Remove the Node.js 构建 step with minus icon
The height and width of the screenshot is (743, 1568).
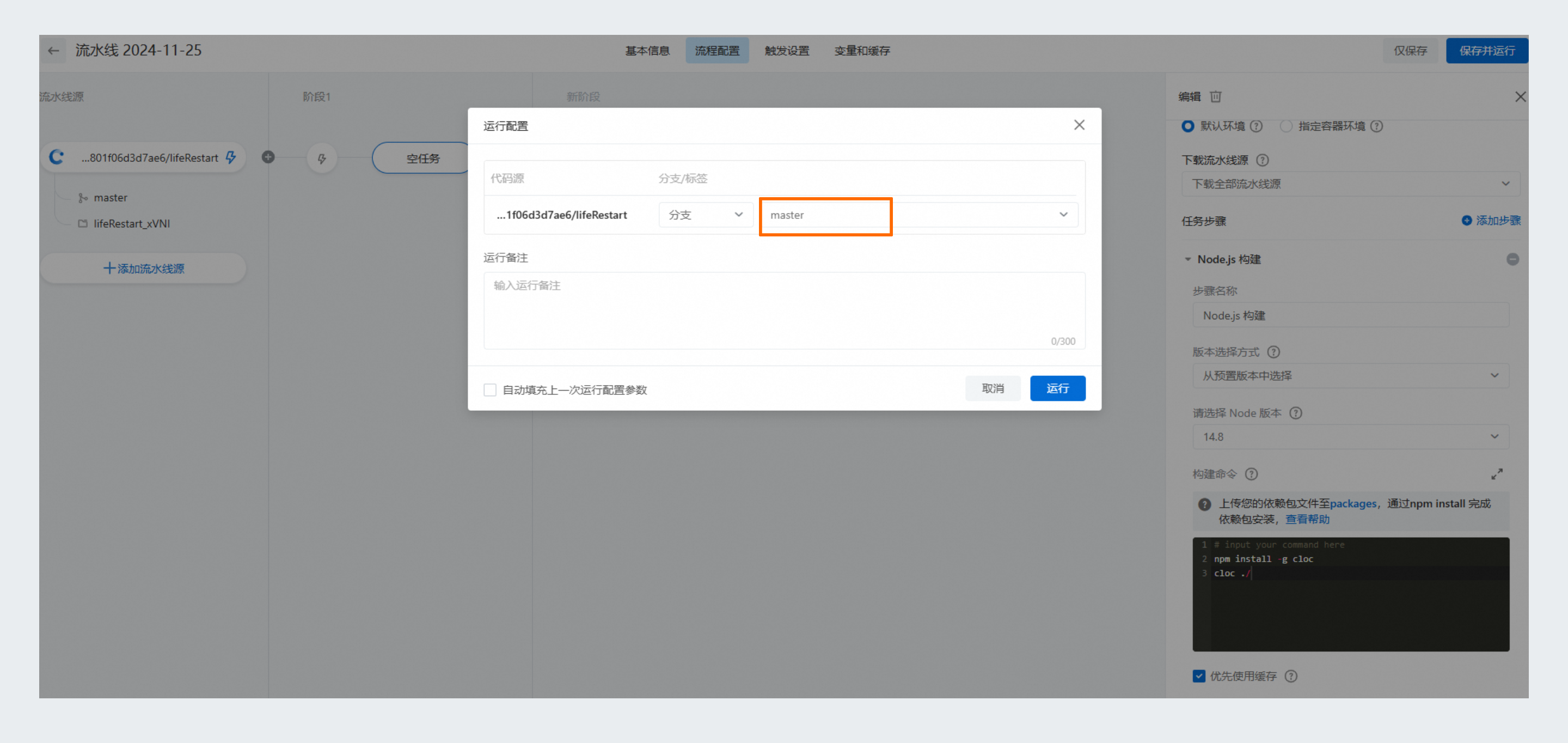(x=1512, y=259)
